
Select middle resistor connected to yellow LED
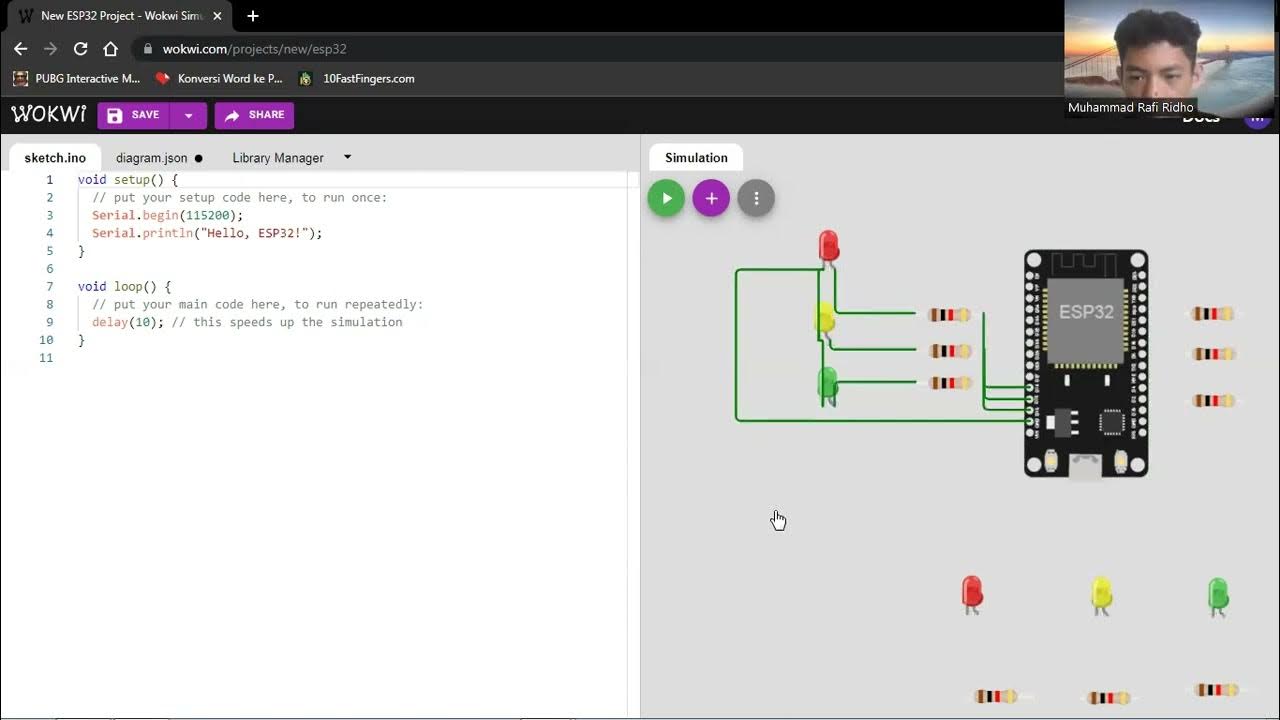pos(950,351)
